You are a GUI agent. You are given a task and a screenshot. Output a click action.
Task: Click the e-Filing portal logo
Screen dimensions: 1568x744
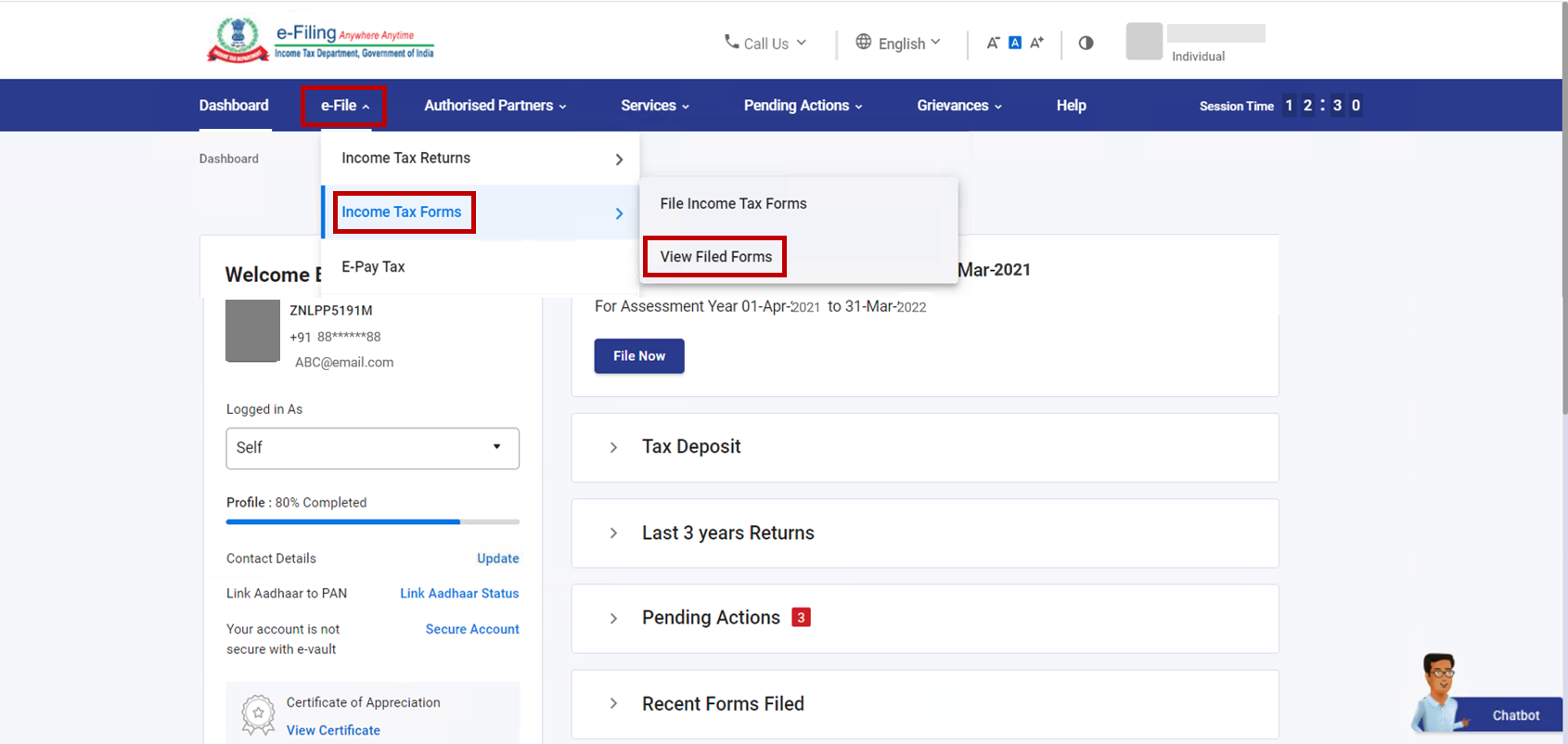(320, 41)
